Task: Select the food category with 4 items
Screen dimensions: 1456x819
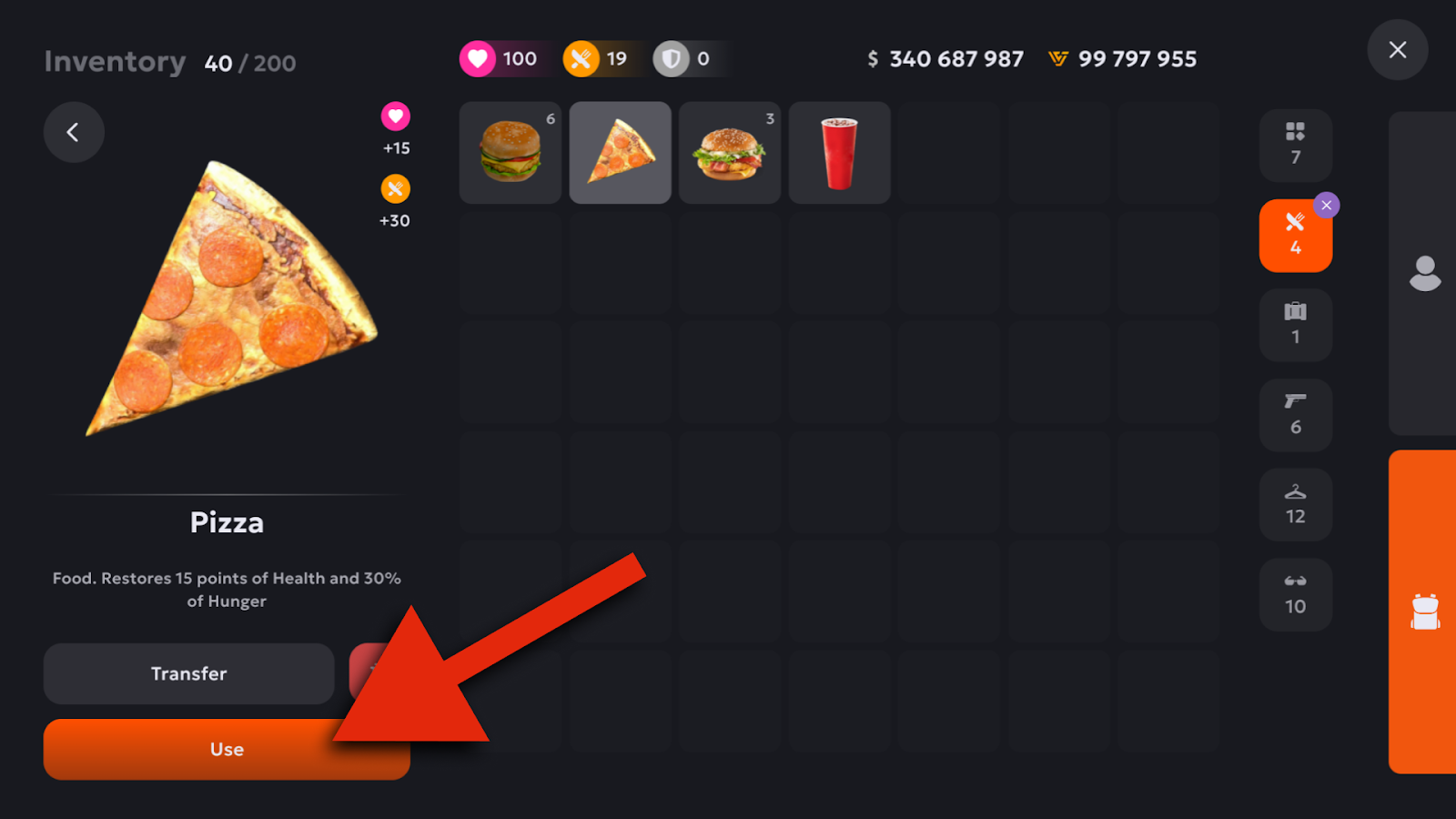Action: (1296, 236)
